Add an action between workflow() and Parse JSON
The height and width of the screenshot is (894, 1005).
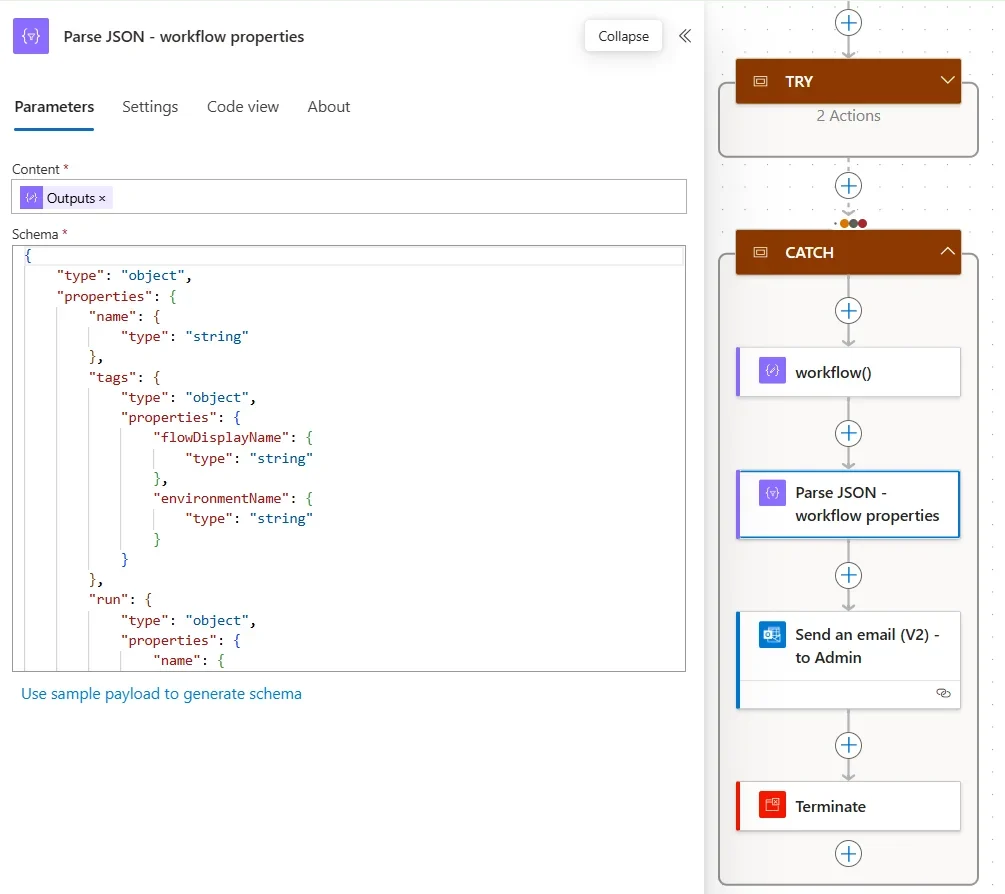point(848,433)
